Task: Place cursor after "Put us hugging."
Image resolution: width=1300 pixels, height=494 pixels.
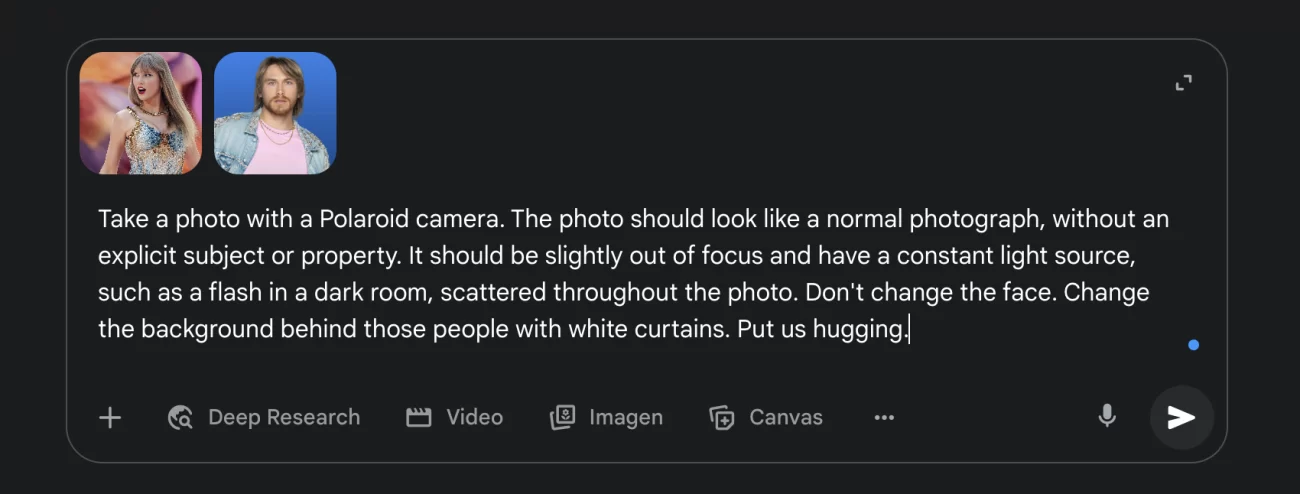Action: (x=908, y=329)
